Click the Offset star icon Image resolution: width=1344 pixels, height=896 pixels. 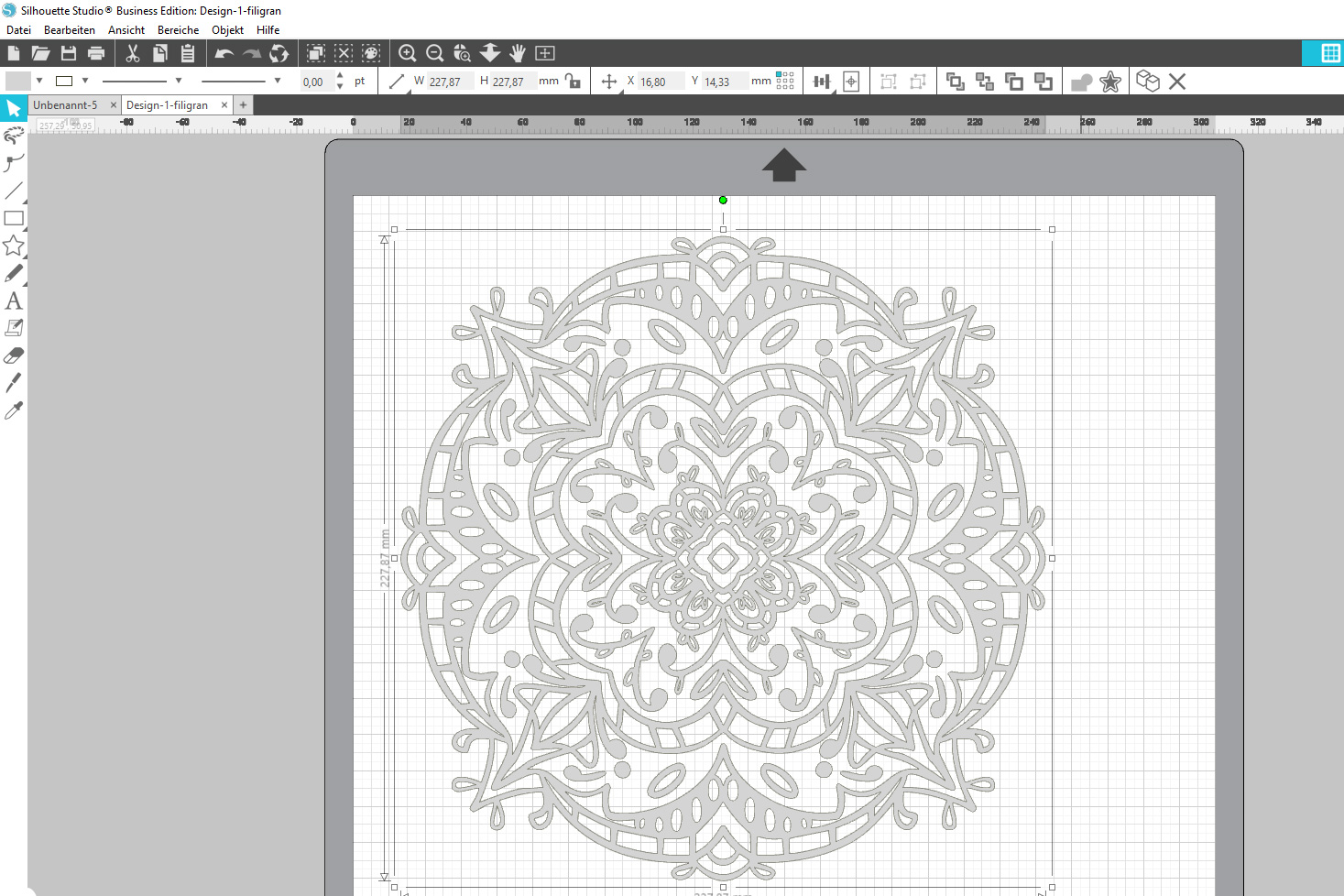pyautogui.click(x=1110, y=82)
